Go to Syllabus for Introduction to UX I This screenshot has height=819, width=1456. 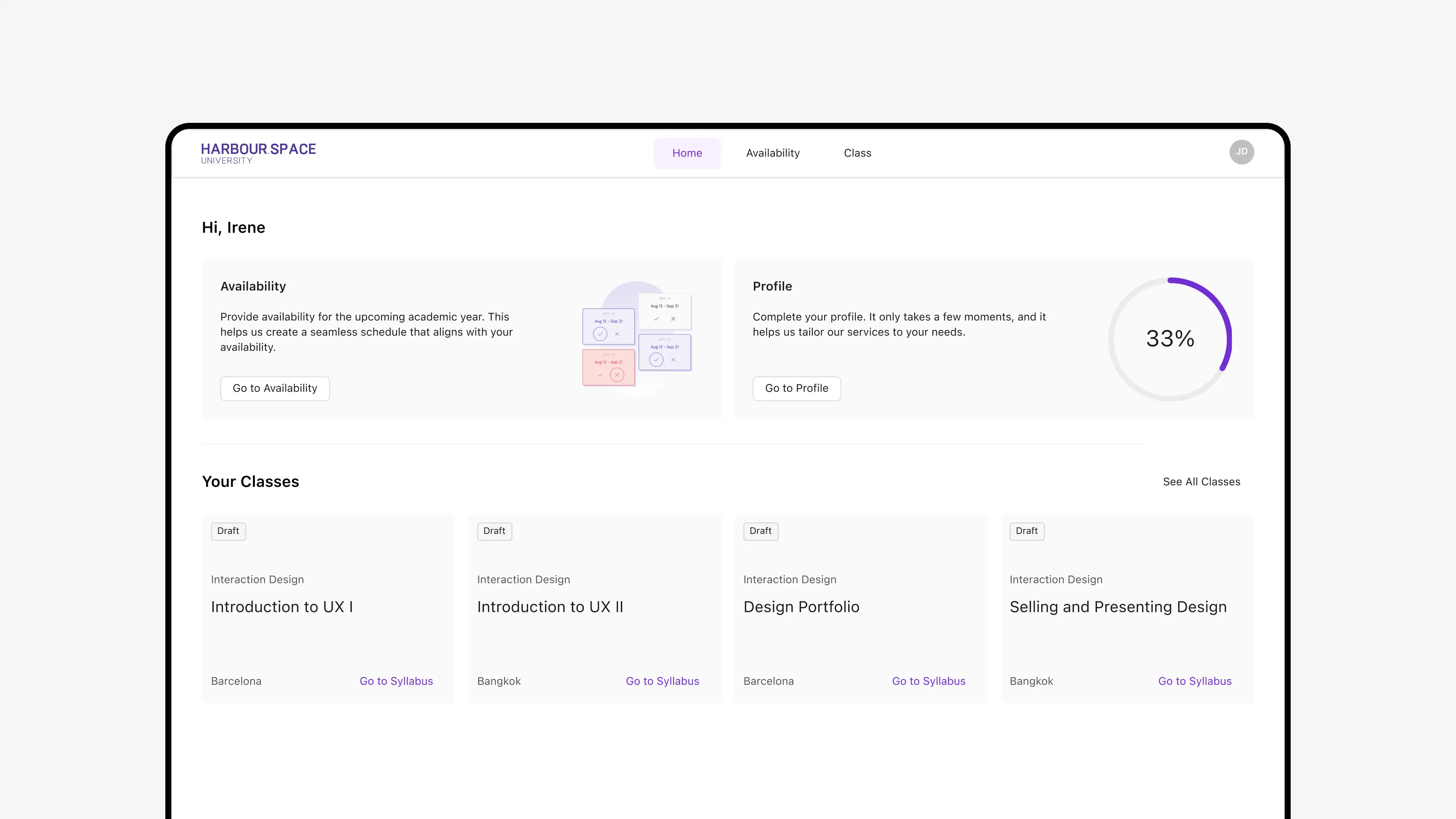click(395, 681)
